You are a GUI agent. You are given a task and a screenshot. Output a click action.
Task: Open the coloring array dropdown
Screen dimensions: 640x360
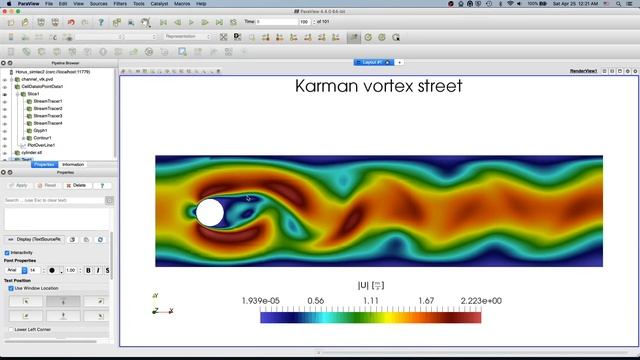(99, 37)
